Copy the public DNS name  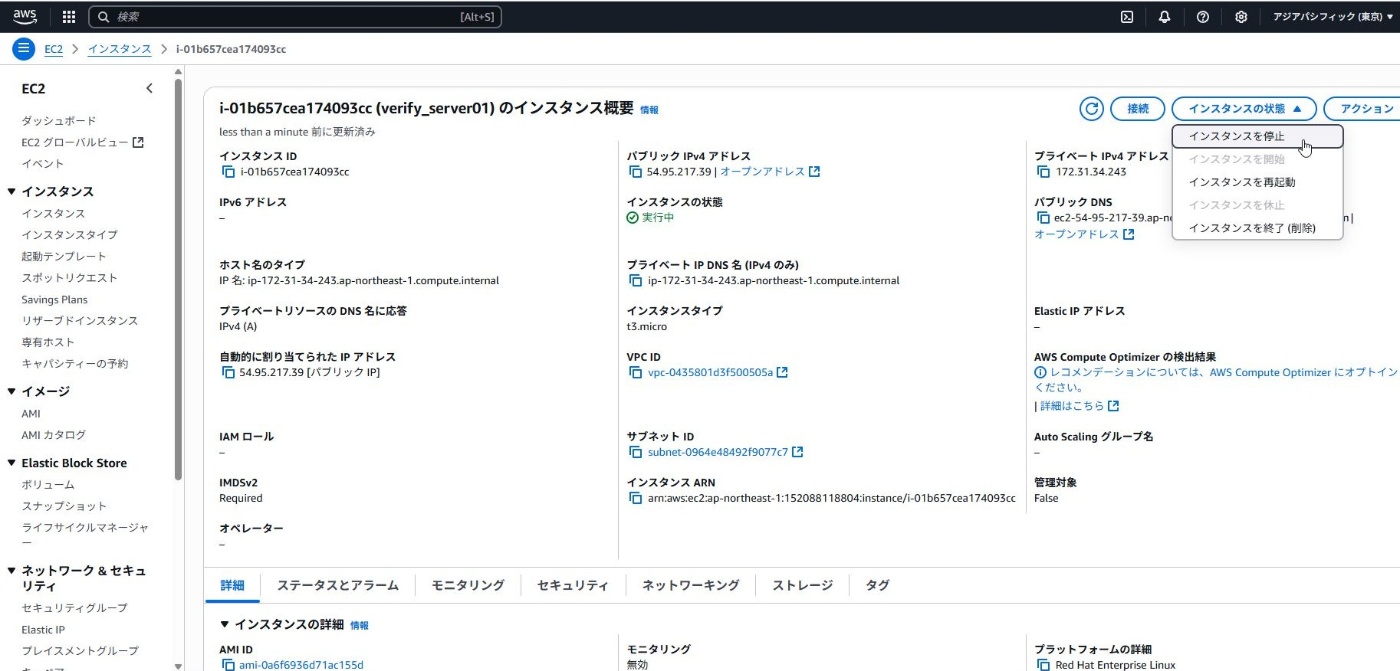click(x=1043, y=218)
